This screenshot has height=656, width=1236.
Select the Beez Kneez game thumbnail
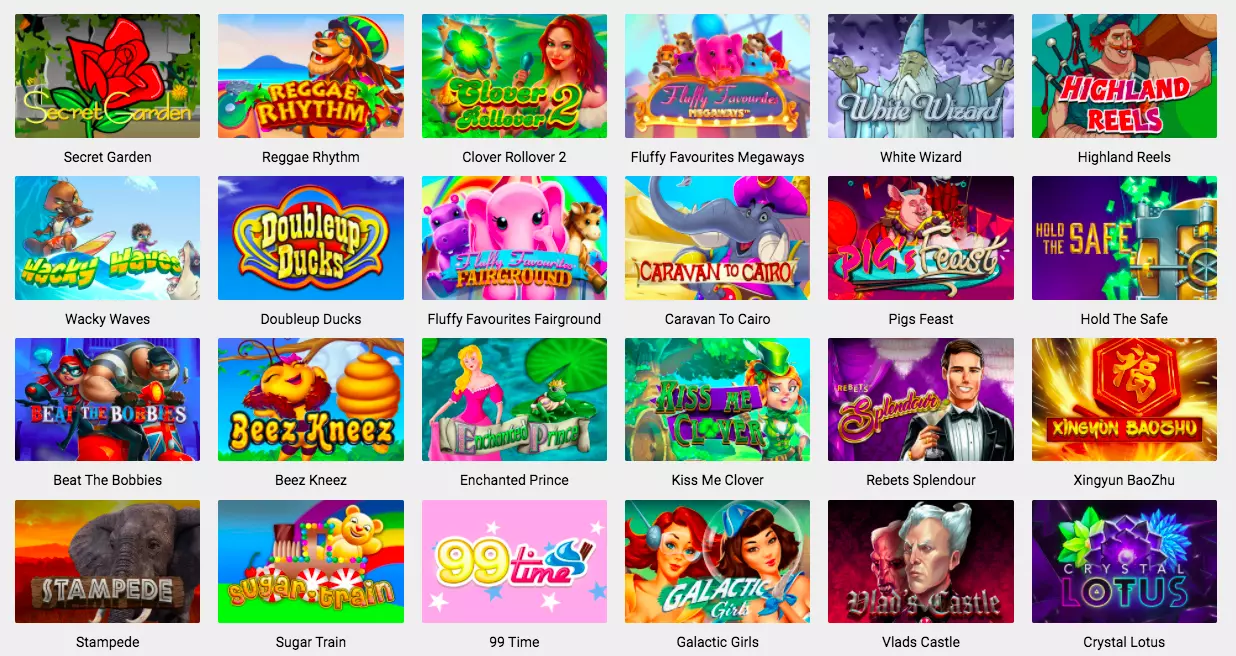click(x=311, y=399)
